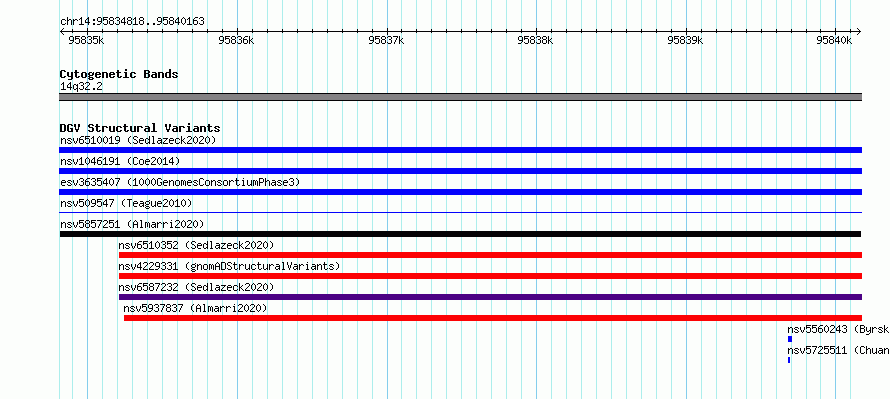The width and height of the screenshot is (890, 399).
Task: Open the nsv5857251 (Almarri2020) label
Action: 132,224
